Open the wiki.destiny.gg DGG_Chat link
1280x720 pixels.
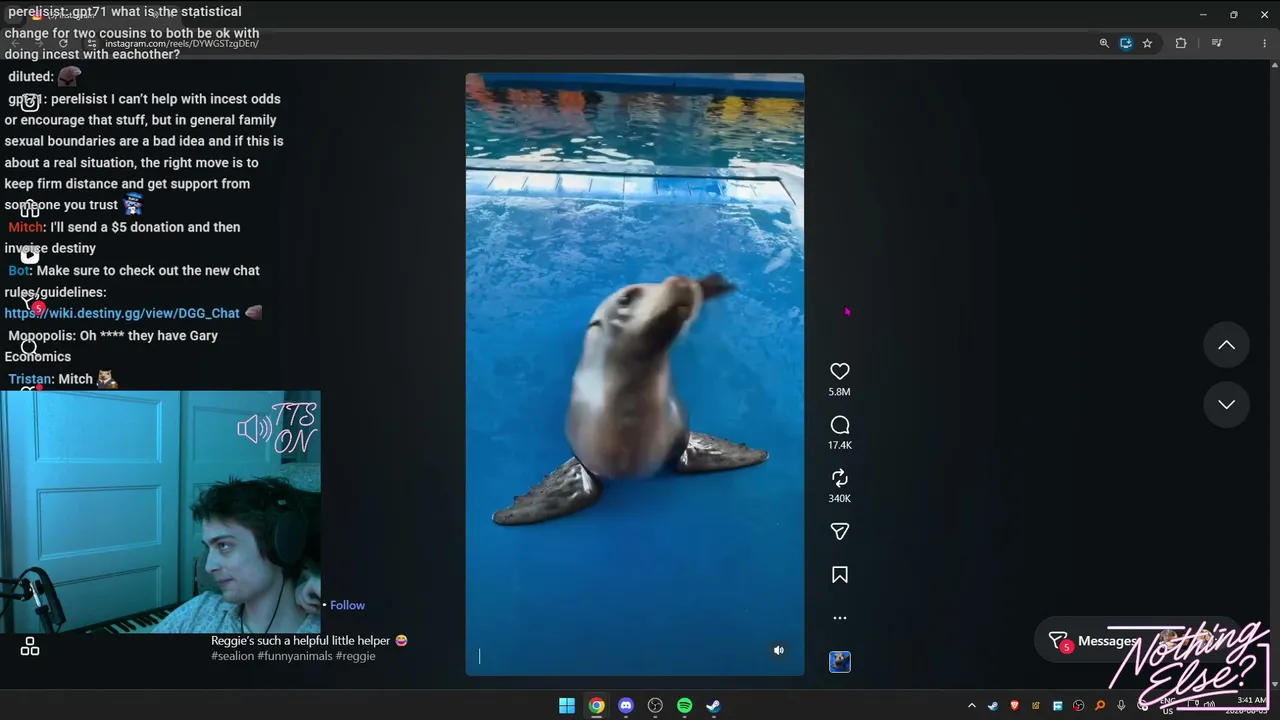pyautogui.click(x=122, y=313)
